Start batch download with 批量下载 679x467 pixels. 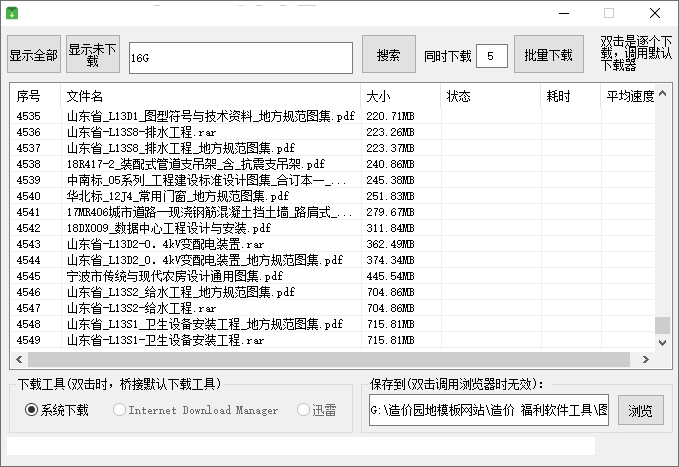click(548, 55)
